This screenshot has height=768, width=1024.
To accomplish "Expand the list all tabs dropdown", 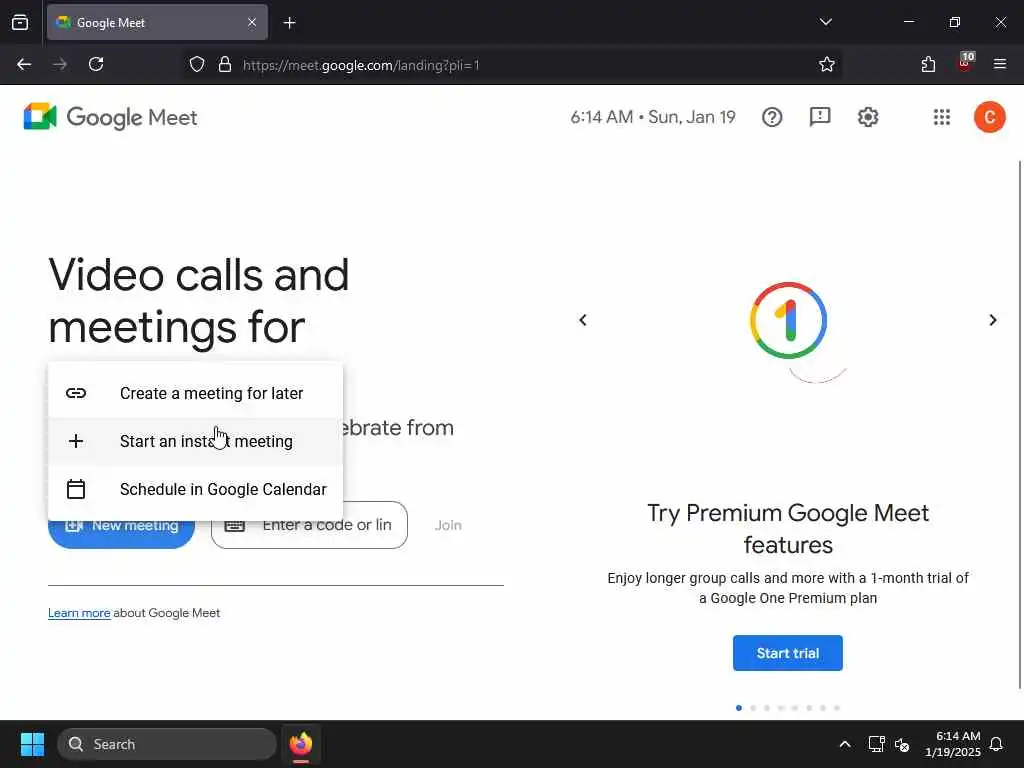I will point(825,22).
